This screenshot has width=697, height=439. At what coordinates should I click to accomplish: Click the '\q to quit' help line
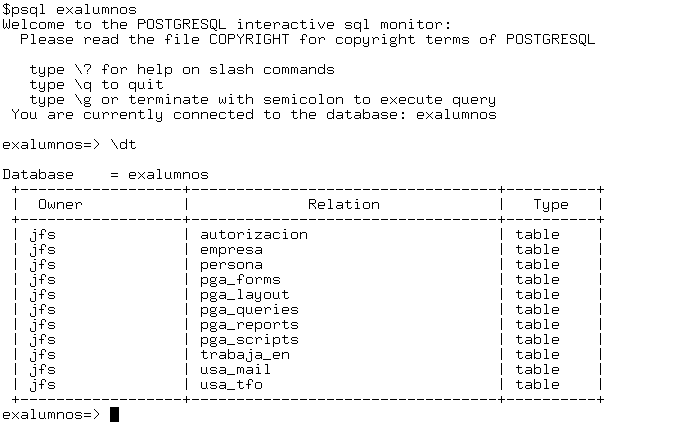click(97, 85)
